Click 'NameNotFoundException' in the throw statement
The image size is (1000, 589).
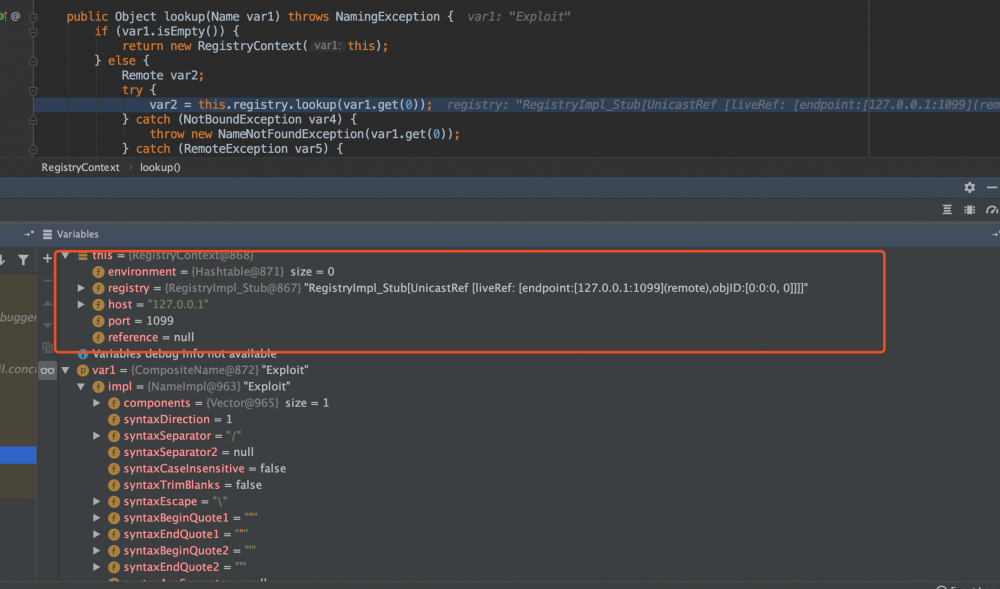(291, 134)
